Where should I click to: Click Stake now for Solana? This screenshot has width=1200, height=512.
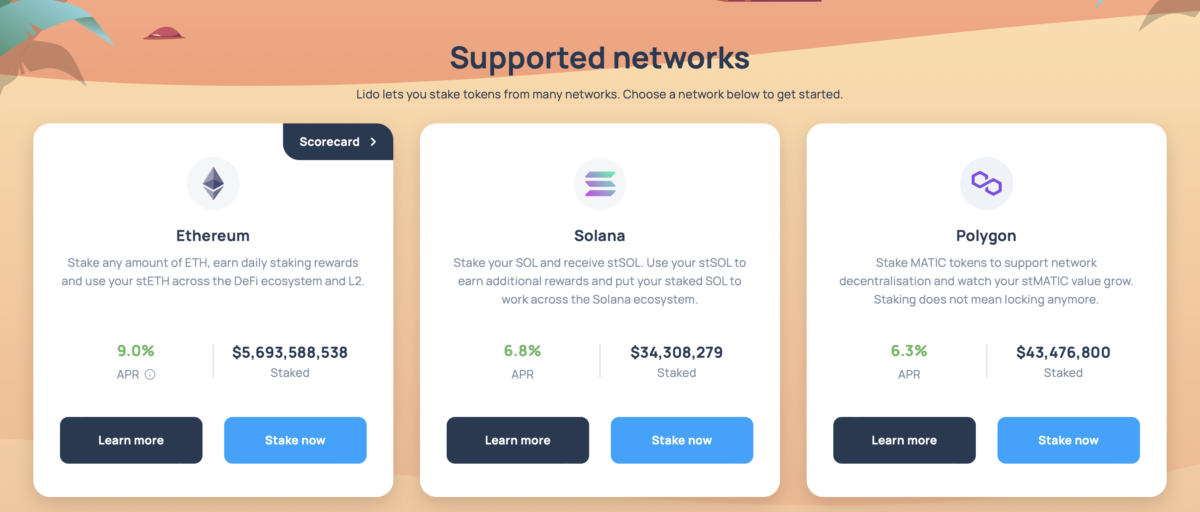pyautogui.click(x=682, y=440)
